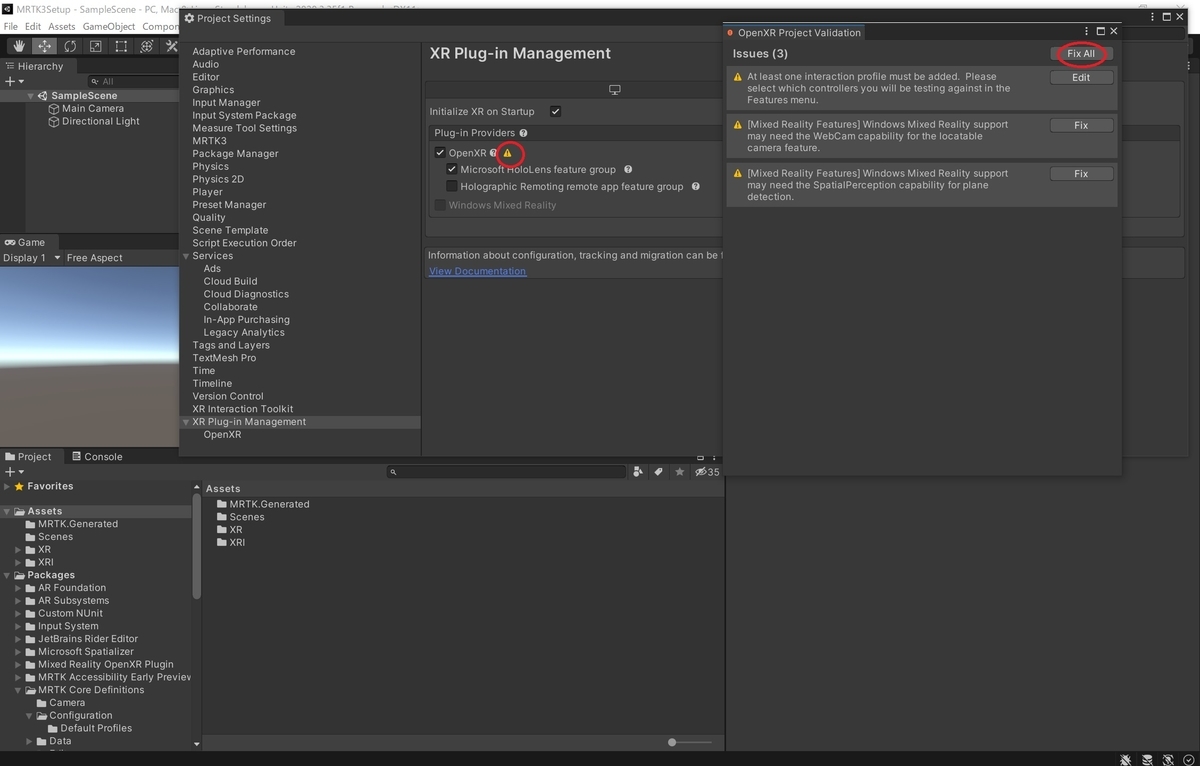The height and width of the screenshot is (766, 1200).
Task: Expand the AR Foundation package
Action: [18, 588]
